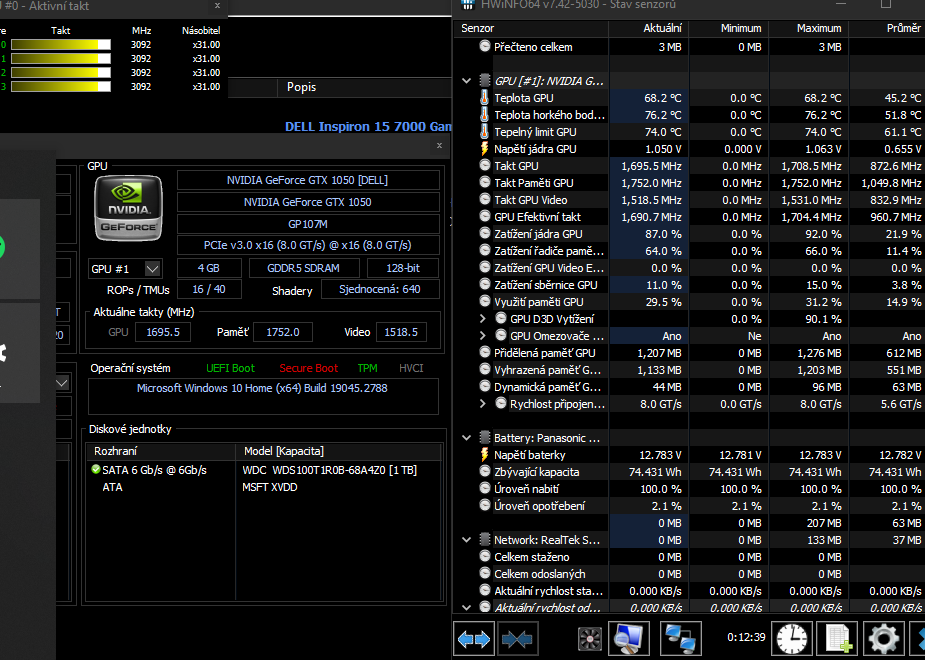Viewport: 925px width, 660px height.
Task: Click the Popis column header
Action: point(301,87)
